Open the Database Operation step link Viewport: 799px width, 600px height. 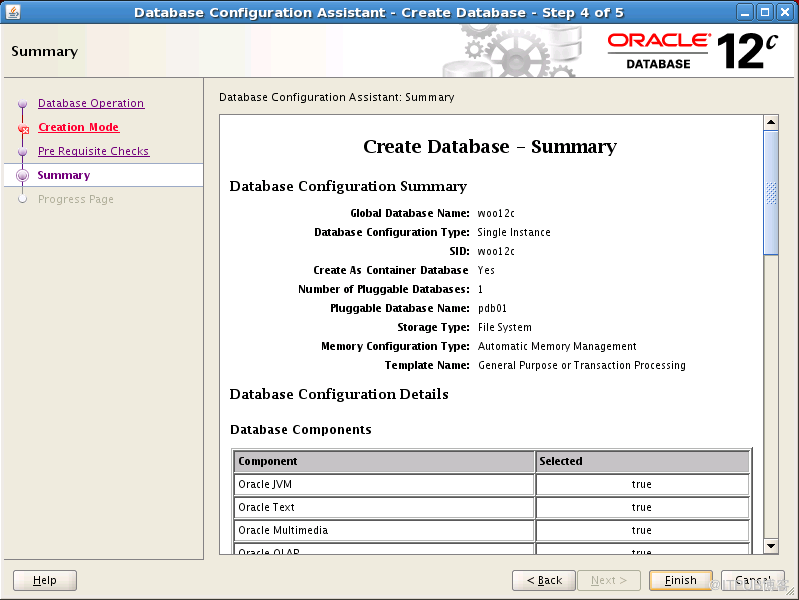91,103
